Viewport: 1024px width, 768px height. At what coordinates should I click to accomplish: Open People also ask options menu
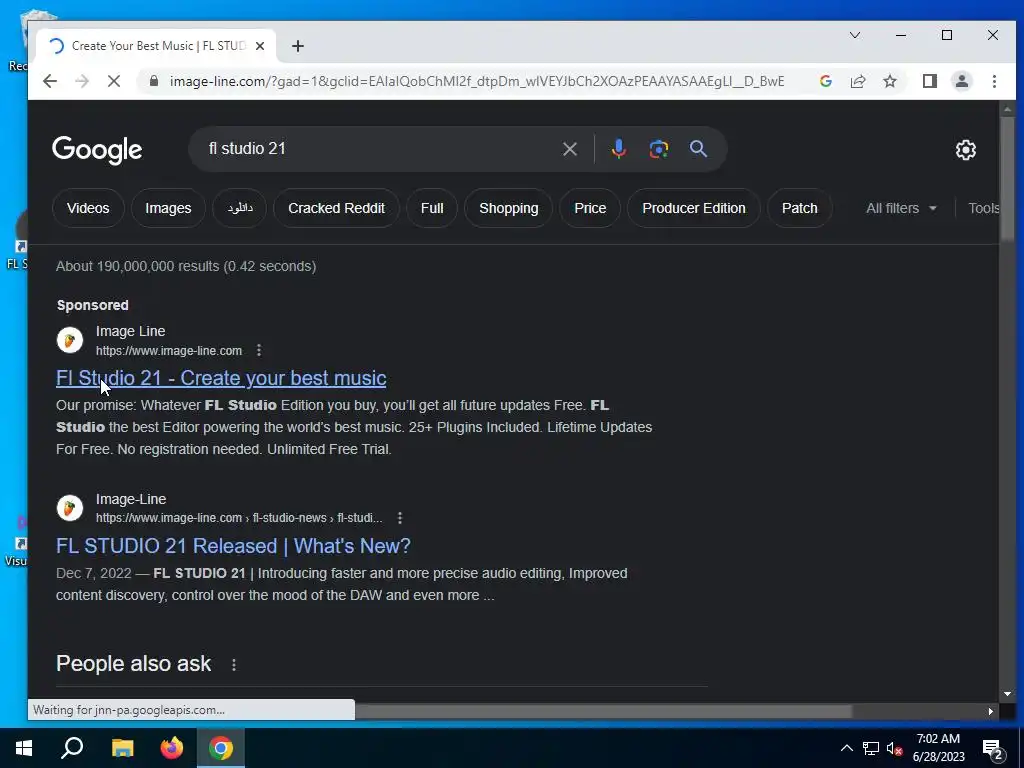point(234,665)
